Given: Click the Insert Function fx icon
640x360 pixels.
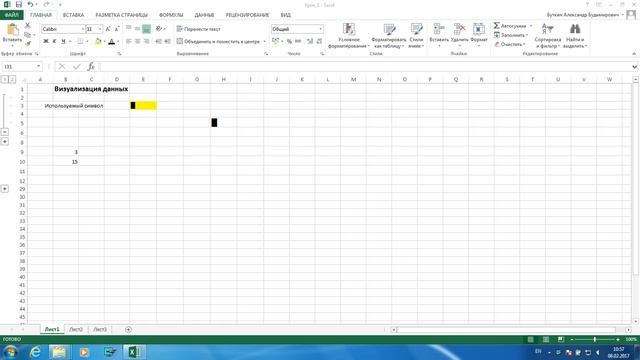Looking at the screenshot, I should pos(91,67).
